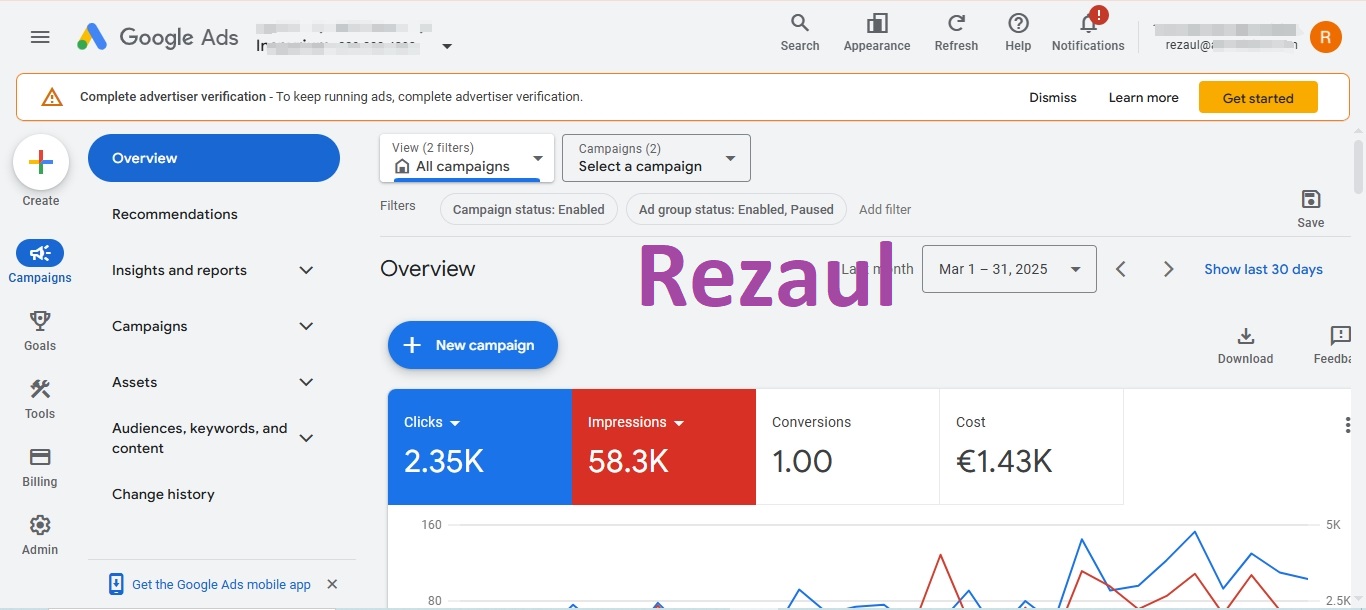This screenshot has width=1366, height=610.
Task: Click Learn more about verification
Action: coord(1143,98)
